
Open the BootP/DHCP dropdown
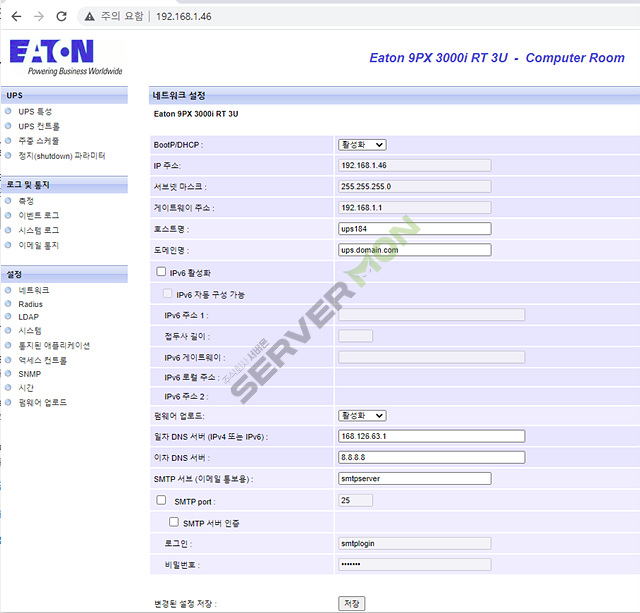coord(362,144)
